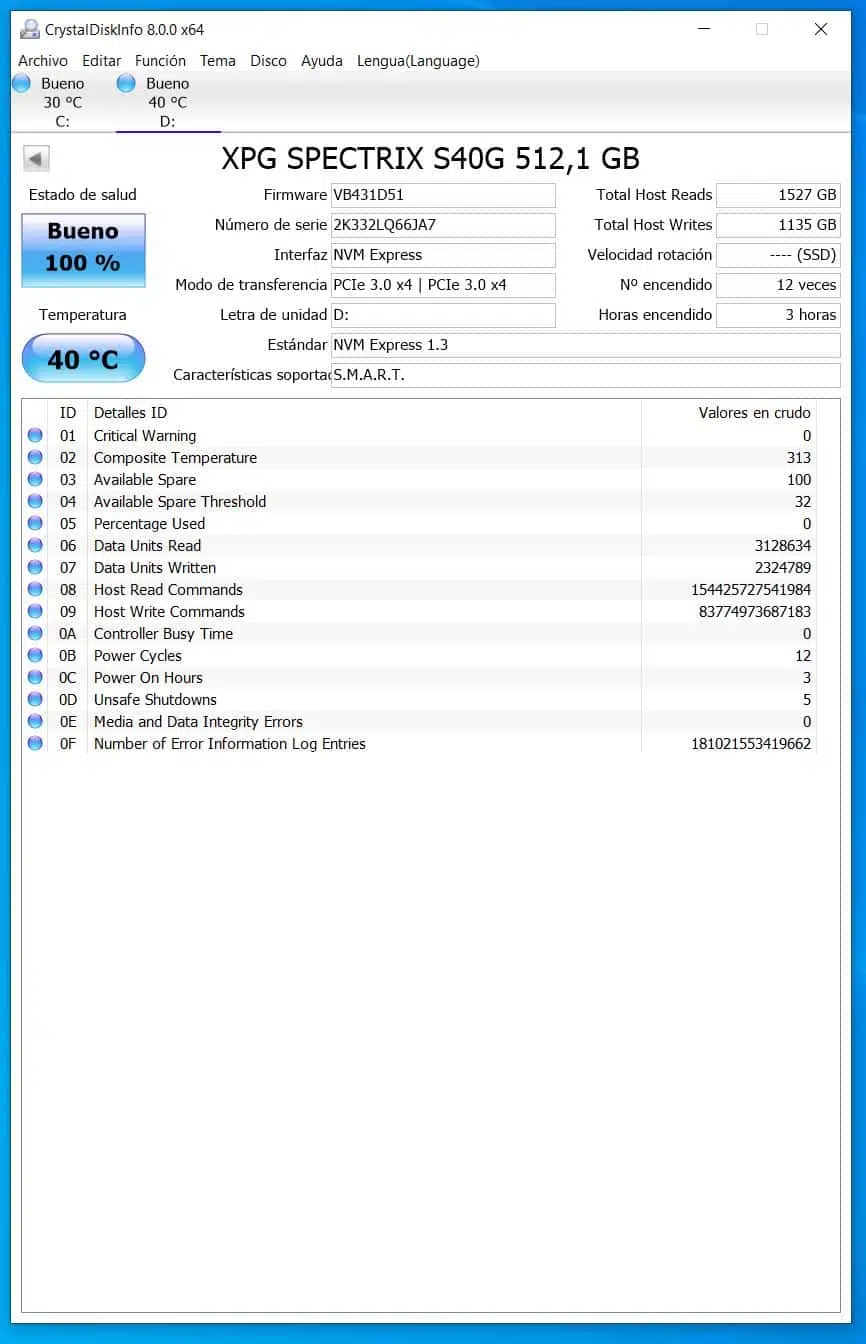Image resolution: width=866 pixels, height=1344 pixels.
Task: Select the Data Units Read row text
Action: pos(147,545)
